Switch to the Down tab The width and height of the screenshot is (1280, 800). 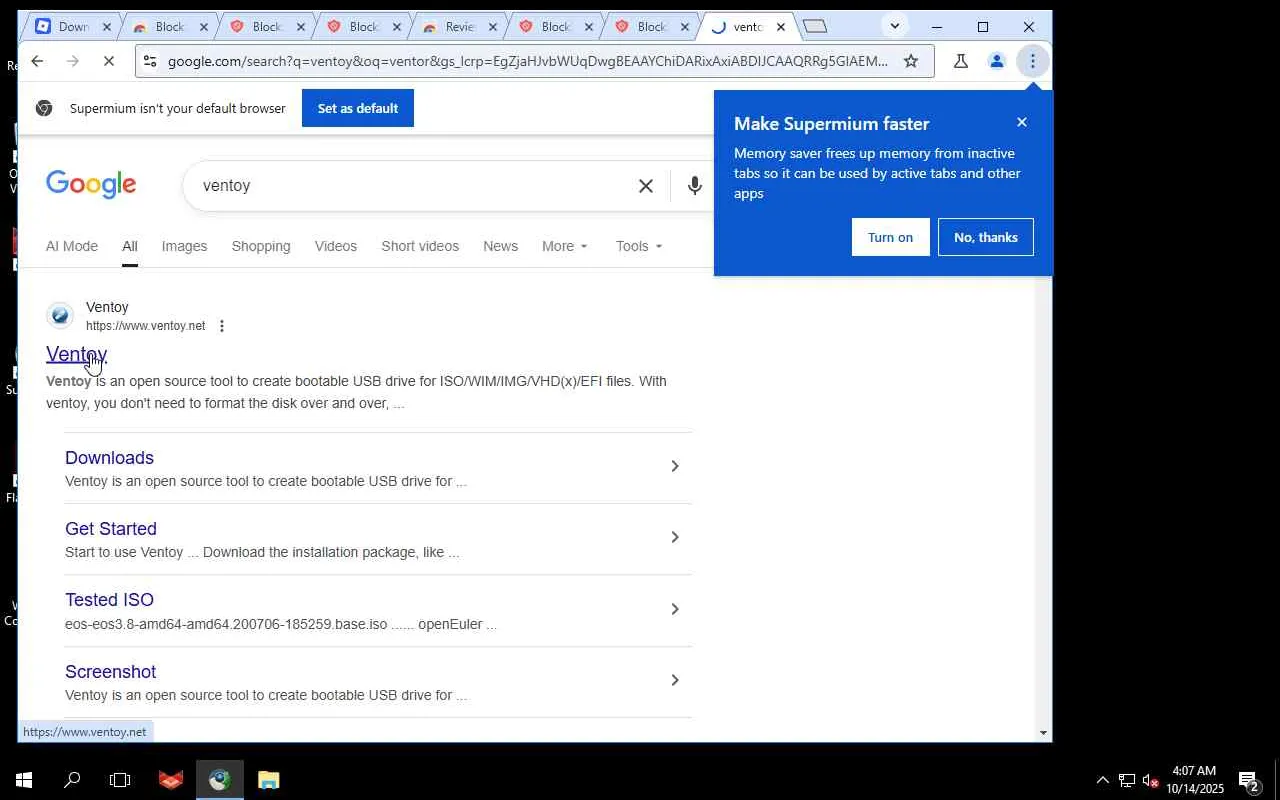point(72,27)
